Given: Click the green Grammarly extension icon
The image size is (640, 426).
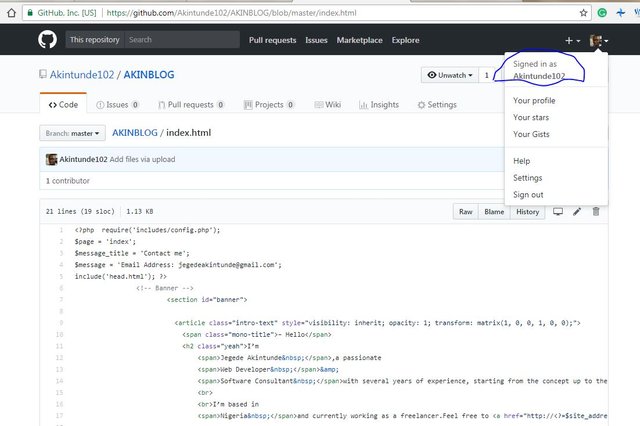Looking at the screenshot, I should tap(602, 13).
